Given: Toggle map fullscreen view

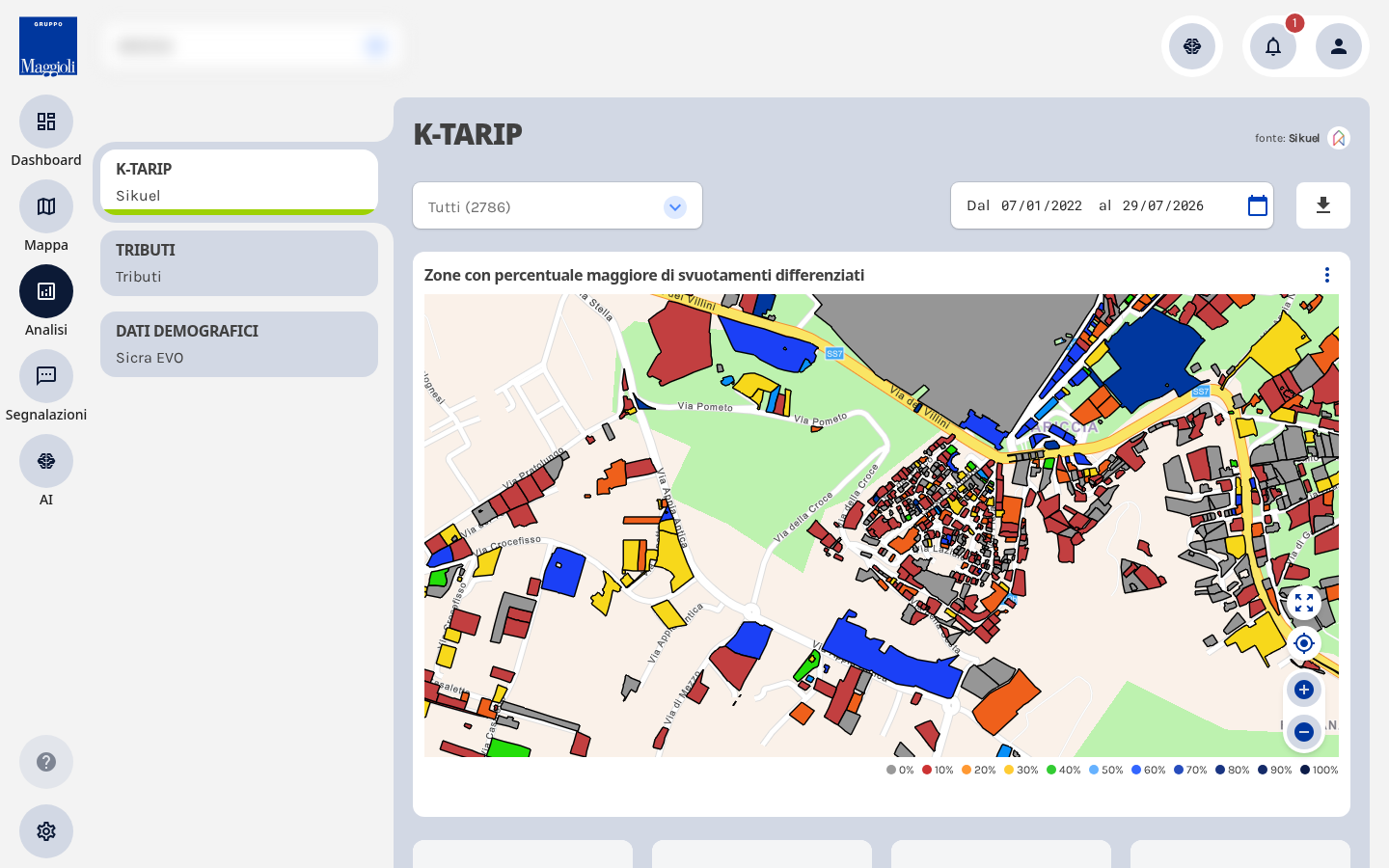Looking at the screenshot, I should 1304,604.
